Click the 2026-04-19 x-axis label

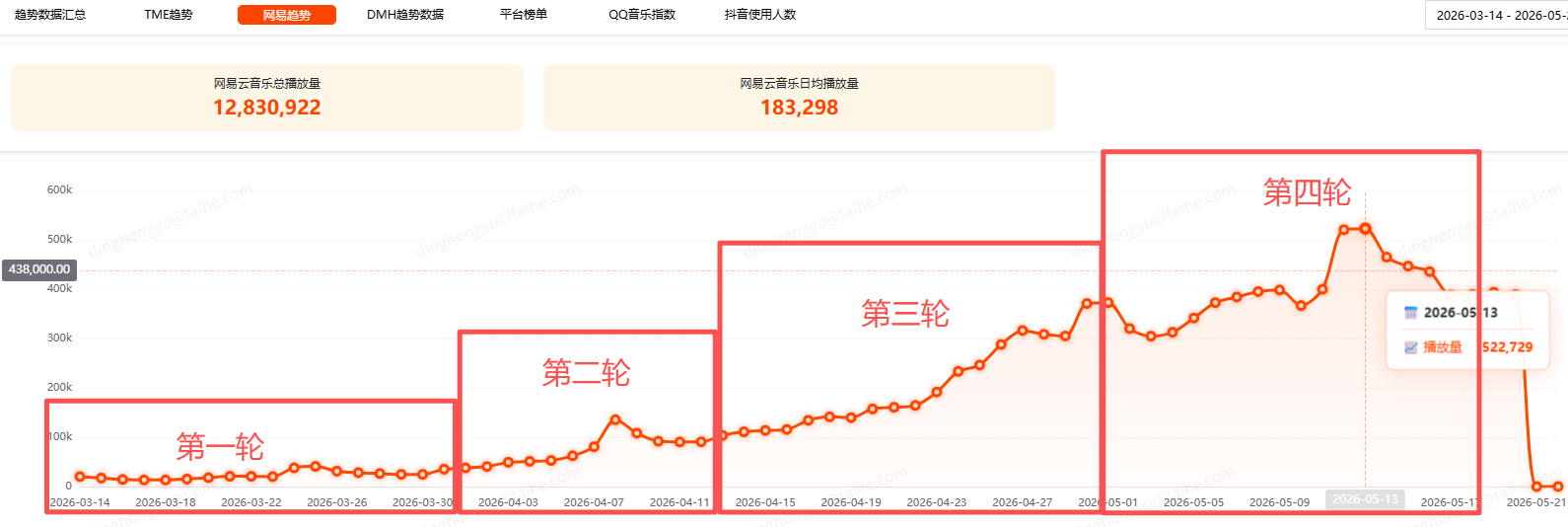point(851,502)
